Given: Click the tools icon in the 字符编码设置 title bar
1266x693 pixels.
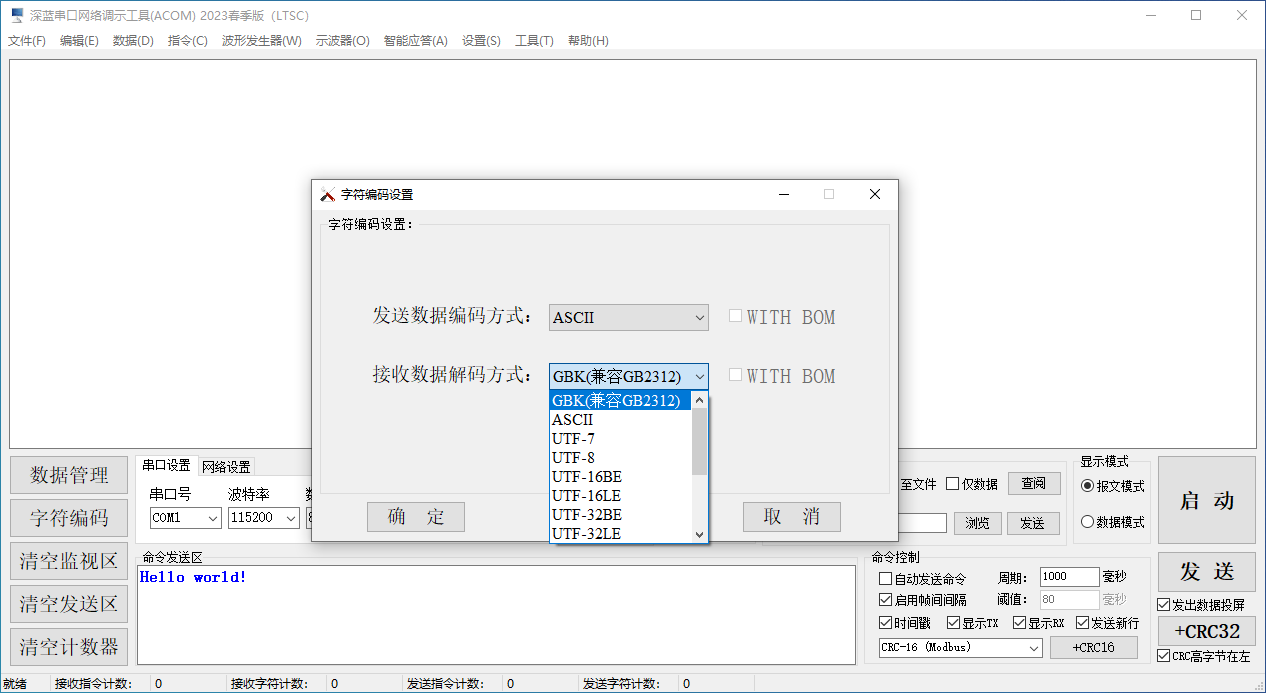Looking at the screenshot, I should click(327, 195).
